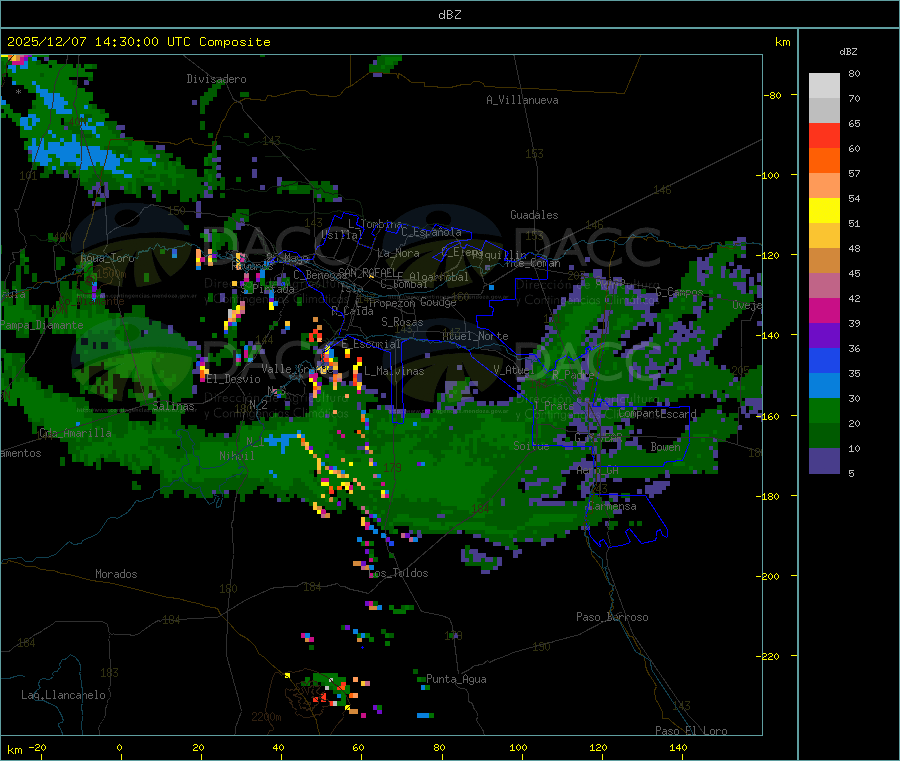Click the Nihuil map label
This screenshot has height=761, width=900.
pos(237,456)
